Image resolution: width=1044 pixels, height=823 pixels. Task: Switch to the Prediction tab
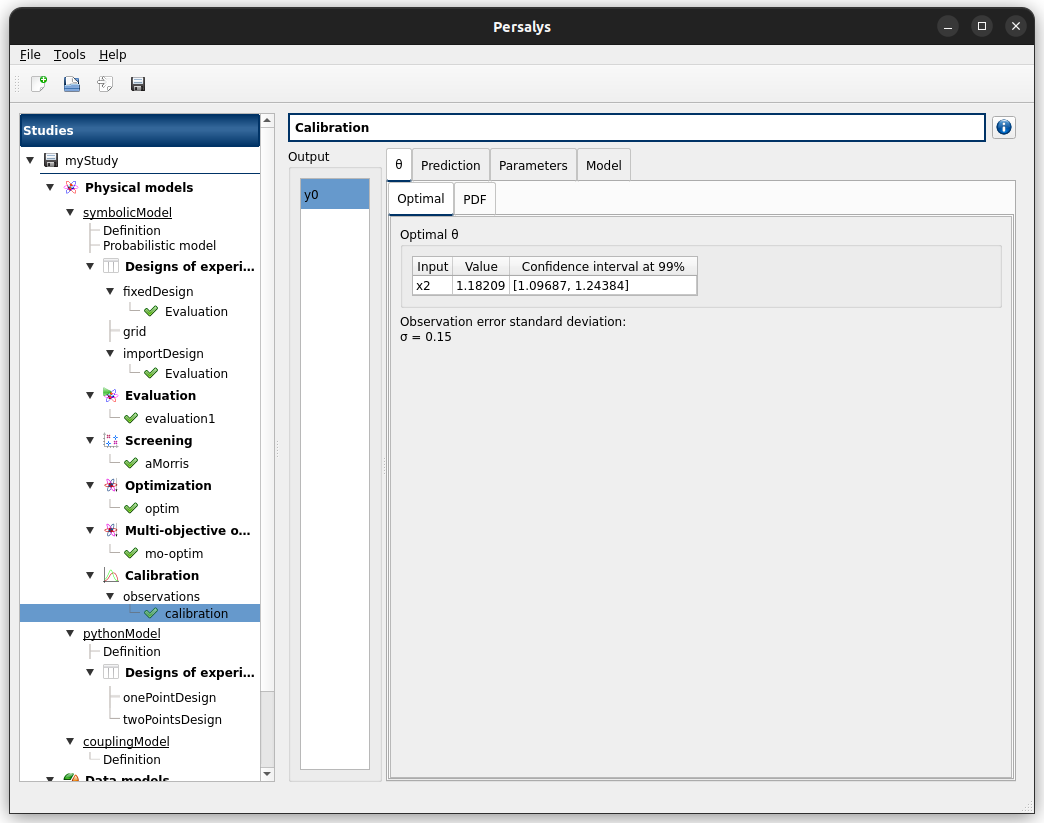pos(450,166)
